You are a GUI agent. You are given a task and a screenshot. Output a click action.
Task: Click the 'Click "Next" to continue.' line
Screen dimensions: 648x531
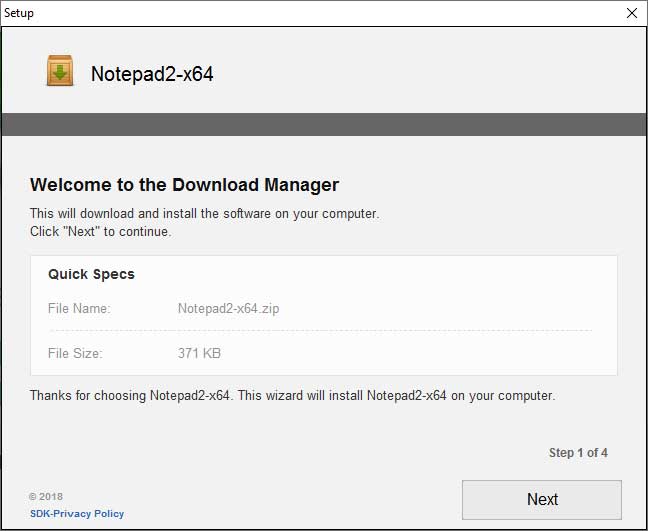tap(100, 231)
